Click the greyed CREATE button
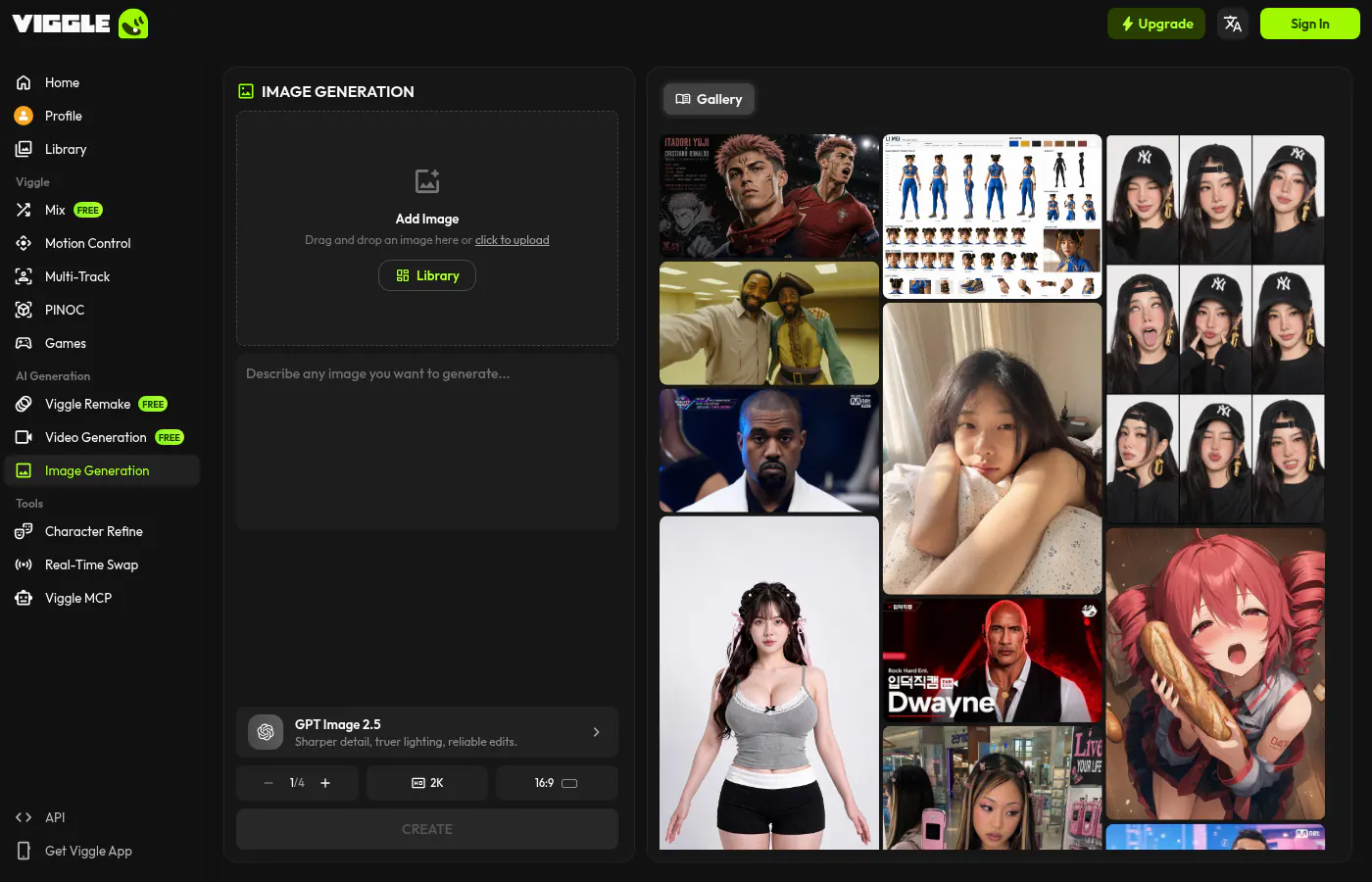 427,829
